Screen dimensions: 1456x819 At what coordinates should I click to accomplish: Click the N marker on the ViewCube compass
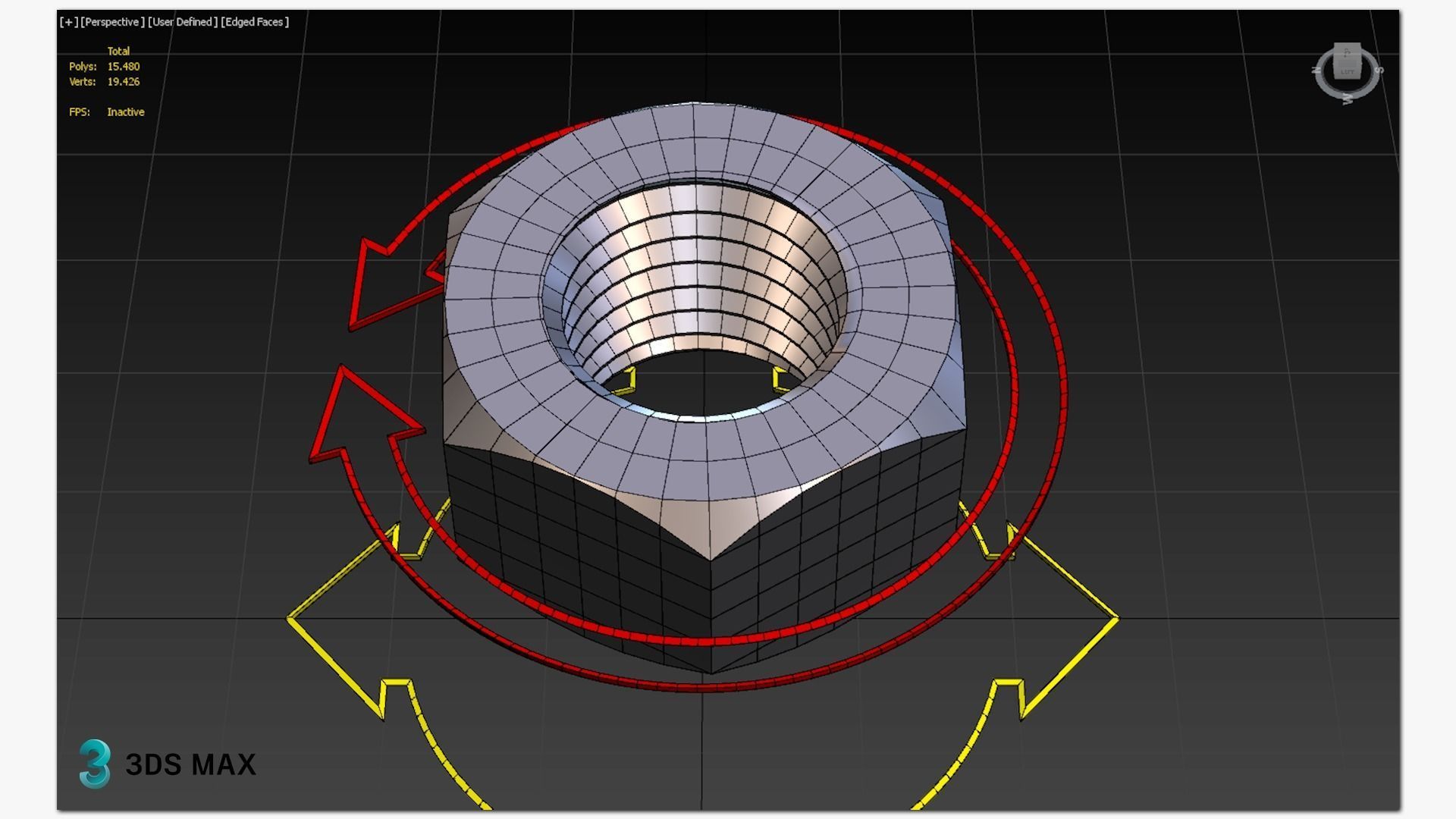pyautogui.click(x=1316, y=70)
